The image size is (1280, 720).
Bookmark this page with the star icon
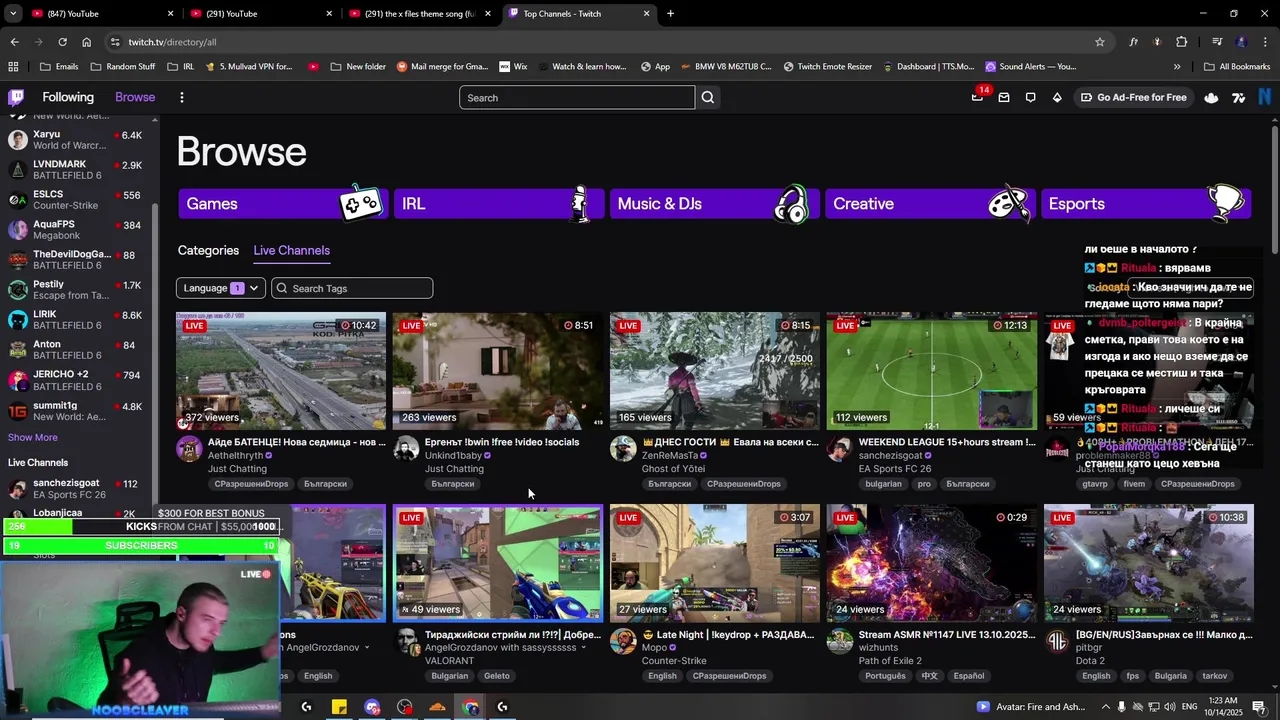point(1100,42)
